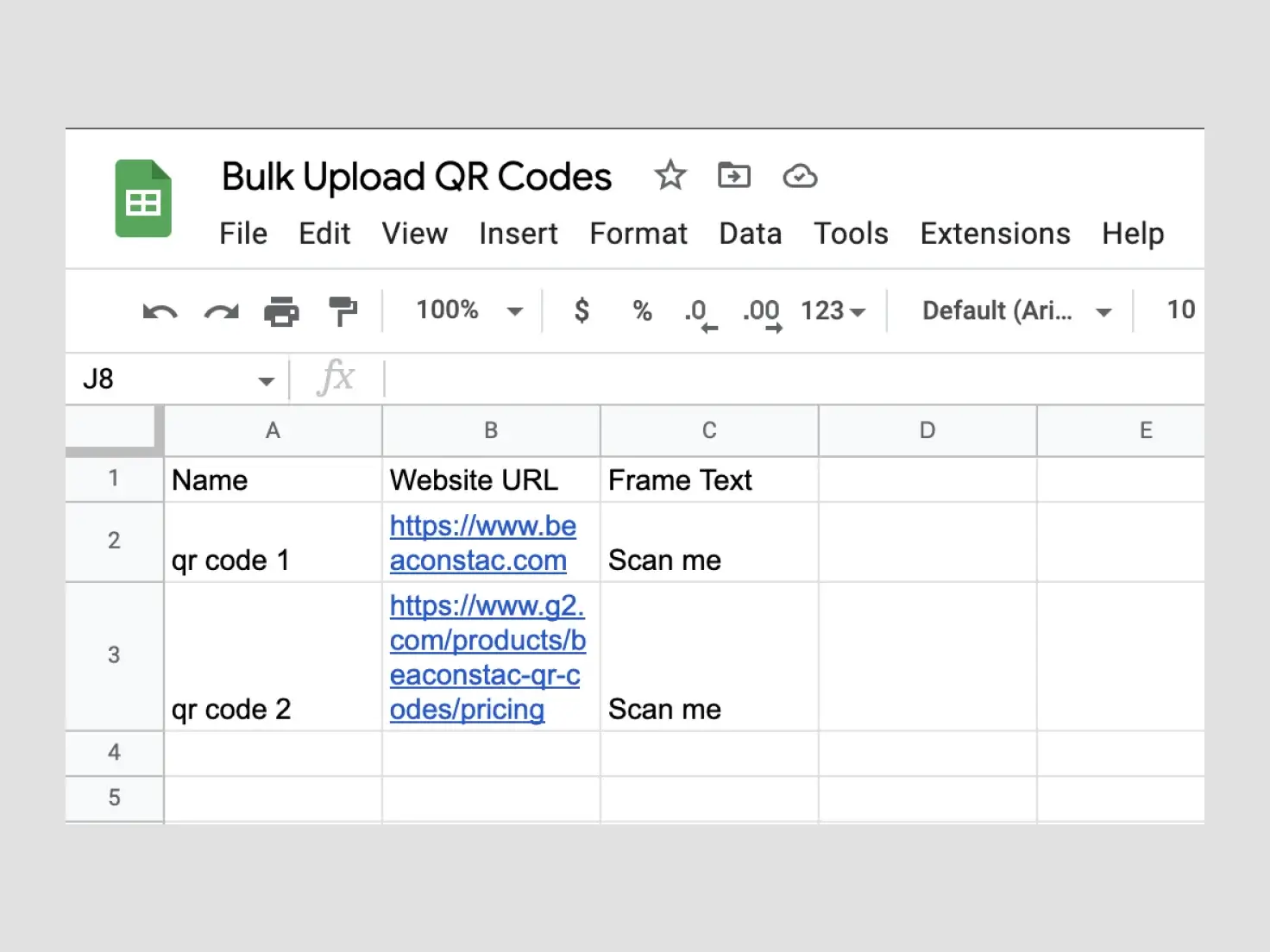Open the 100% zoom dropdown
The width and height of the screenshot is (1270, 952).
(x=469, y=310)
